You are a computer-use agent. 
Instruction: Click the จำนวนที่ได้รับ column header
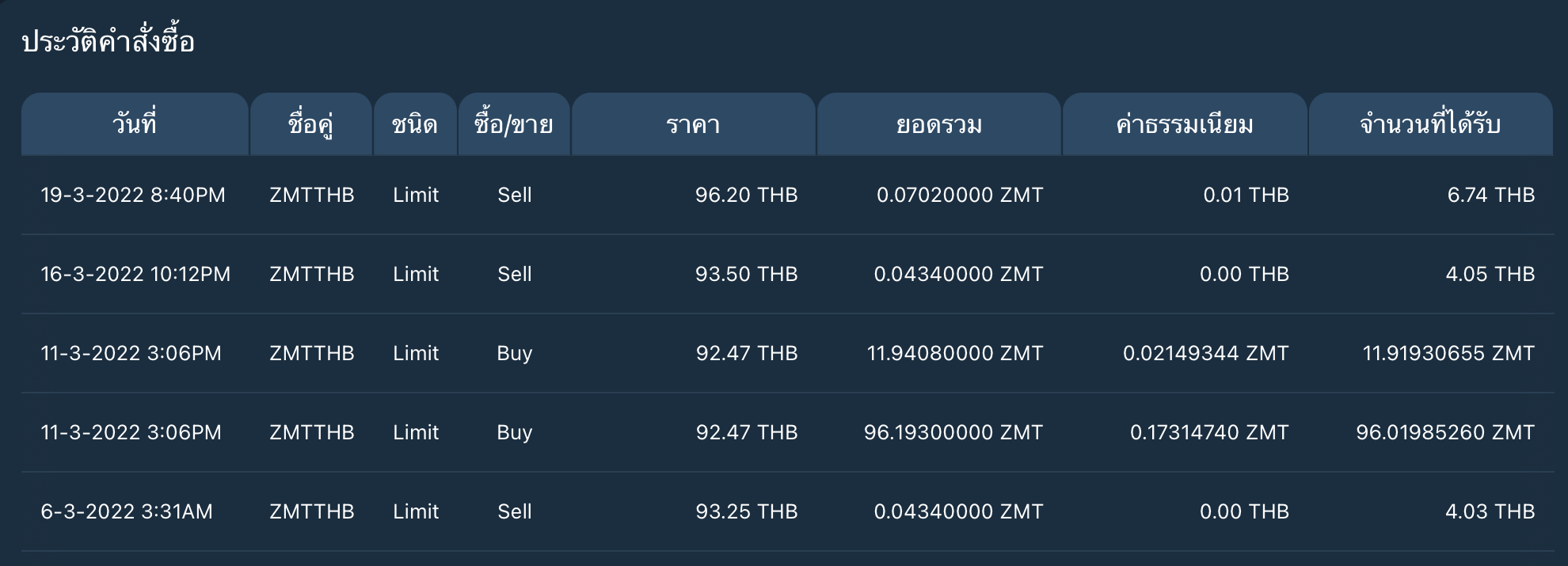click(x=1430, y=124)
